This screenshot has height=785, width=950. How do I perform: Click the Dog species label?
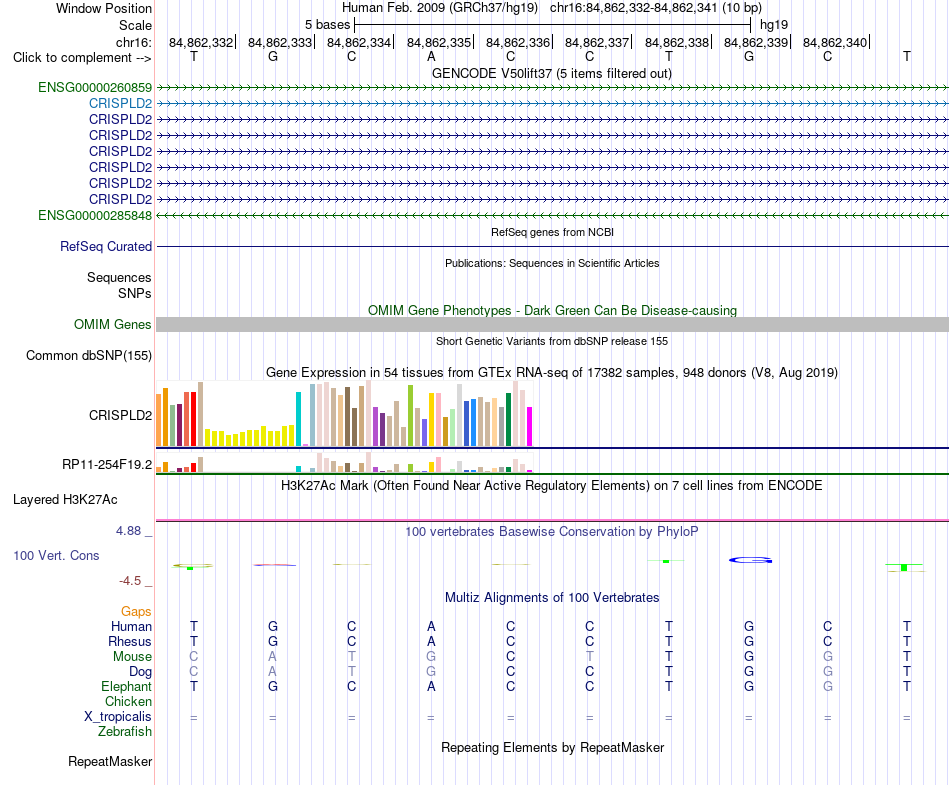click(141, 672)
